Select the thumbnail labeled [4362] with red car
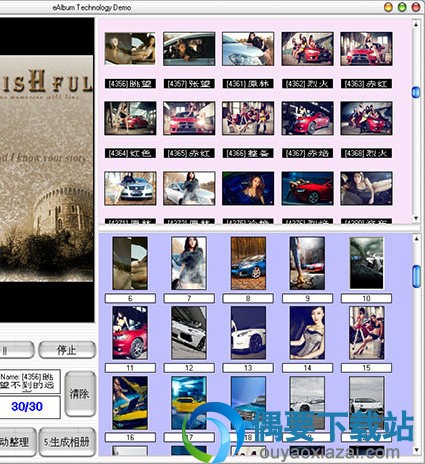 [x=307, y=49]
